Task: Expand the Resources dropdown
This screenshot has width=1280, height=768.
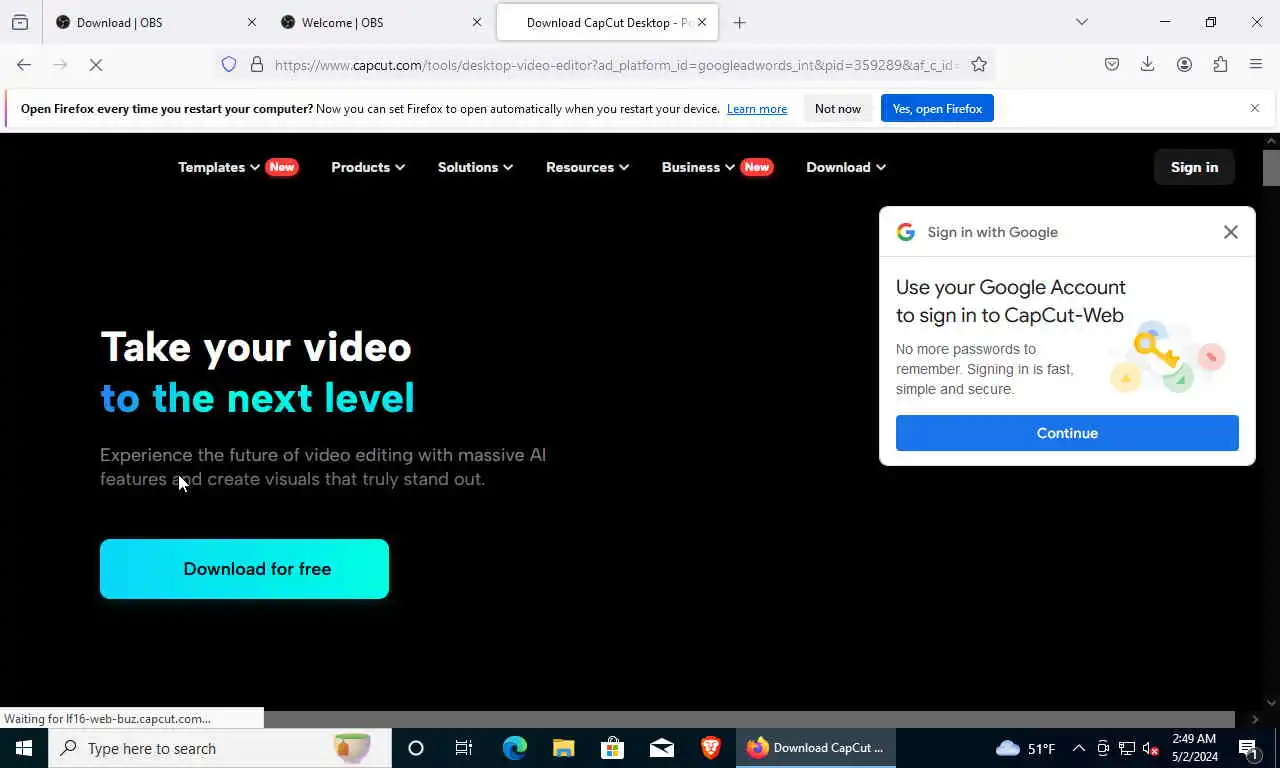Action: (x=587, y=167)
